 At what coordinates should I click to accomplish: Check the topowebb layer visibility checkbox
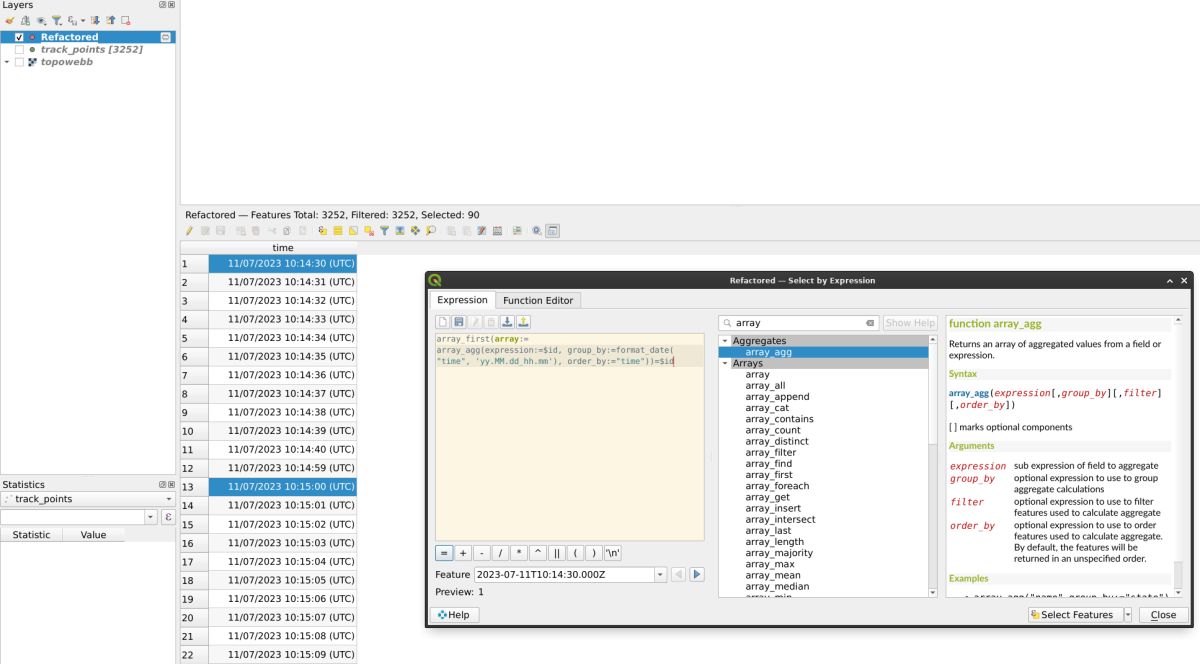point(19,62)
